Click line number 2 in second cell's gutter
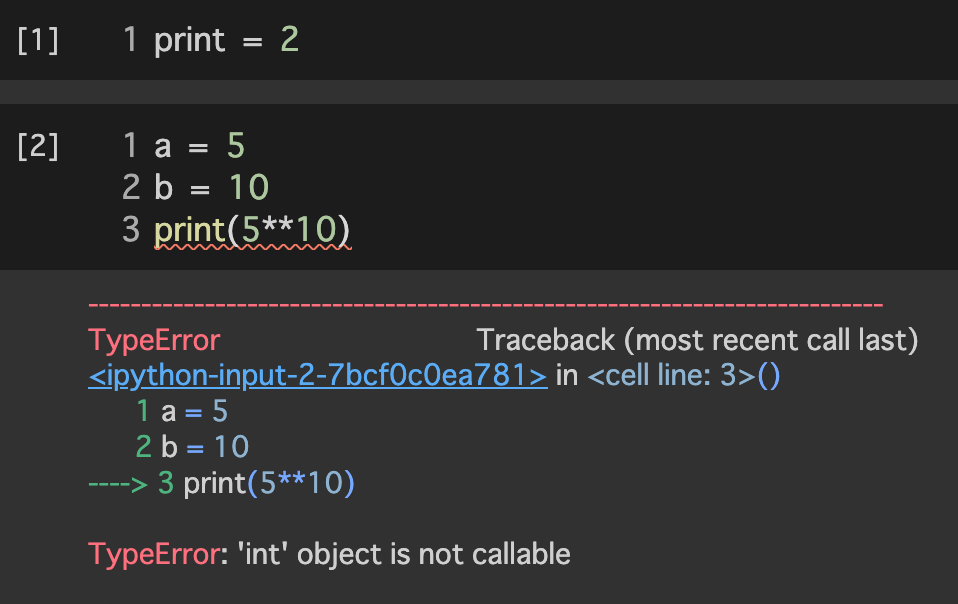This screenshot has height=604, width=958. (x=130, y=188)
